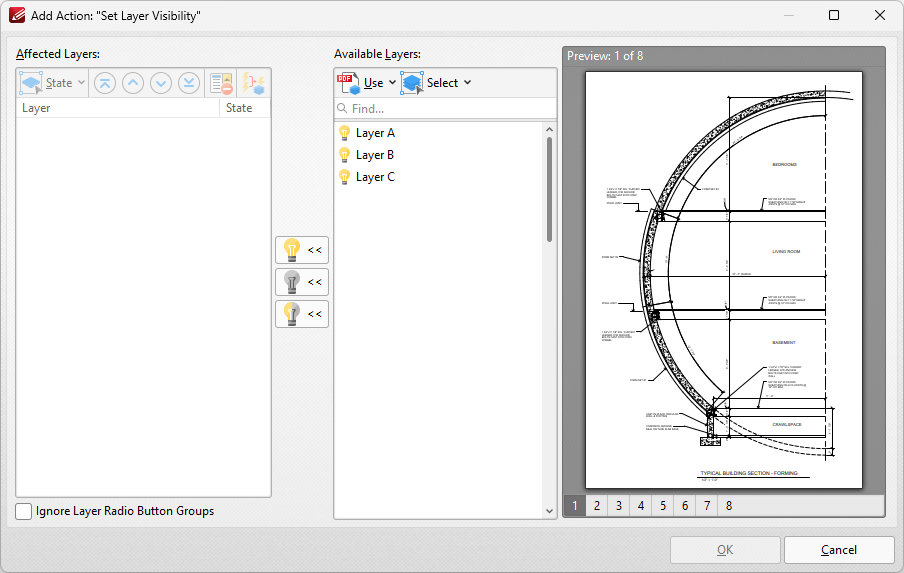Move selected layer down one position
Image resolution: width=904 pixels, height=573 pixels.
point(161,83)
